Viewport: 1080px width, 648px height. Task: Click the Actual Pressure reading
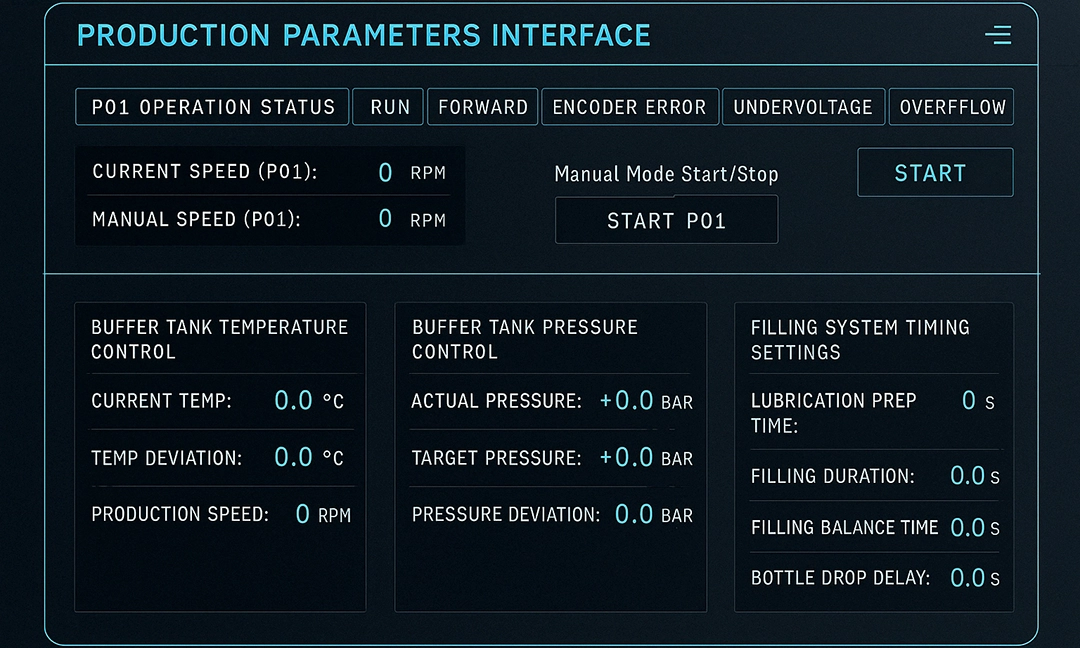click(627, 401)
